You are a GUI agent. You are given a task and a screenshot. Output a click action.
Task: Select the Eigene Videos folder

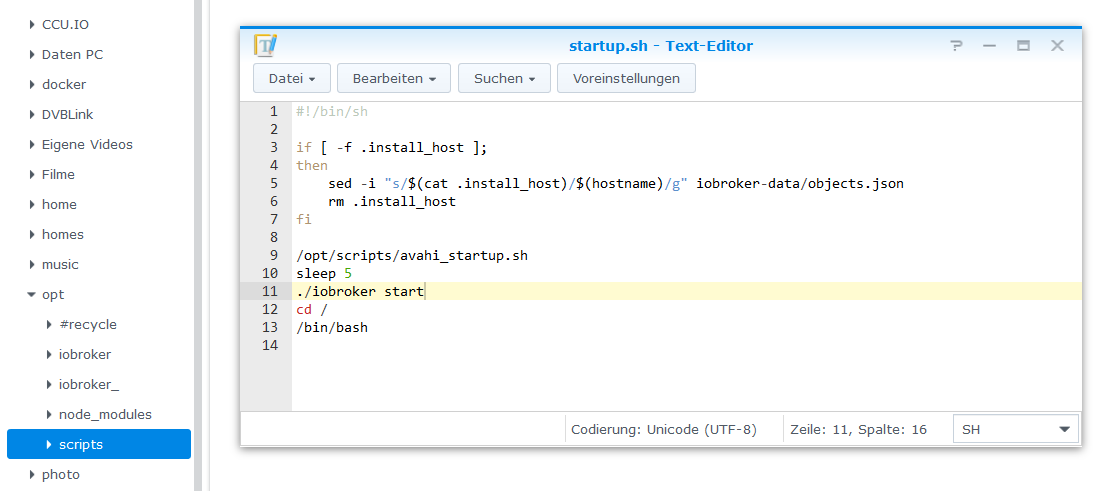click(87, 144)
